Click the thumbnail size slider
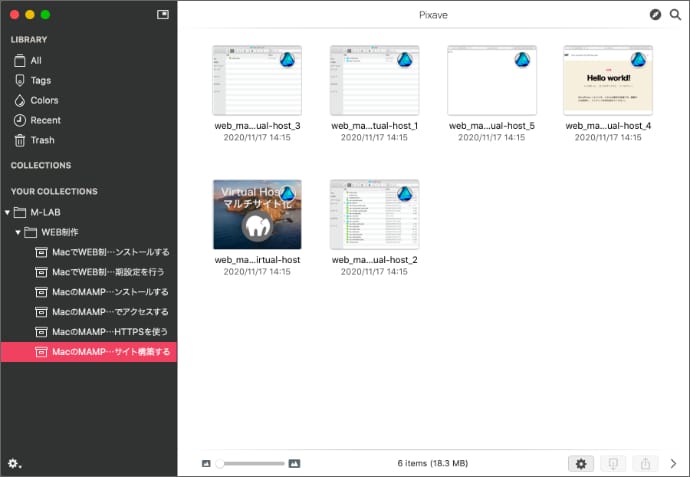The image size is (690, 477). click(250, 463)
